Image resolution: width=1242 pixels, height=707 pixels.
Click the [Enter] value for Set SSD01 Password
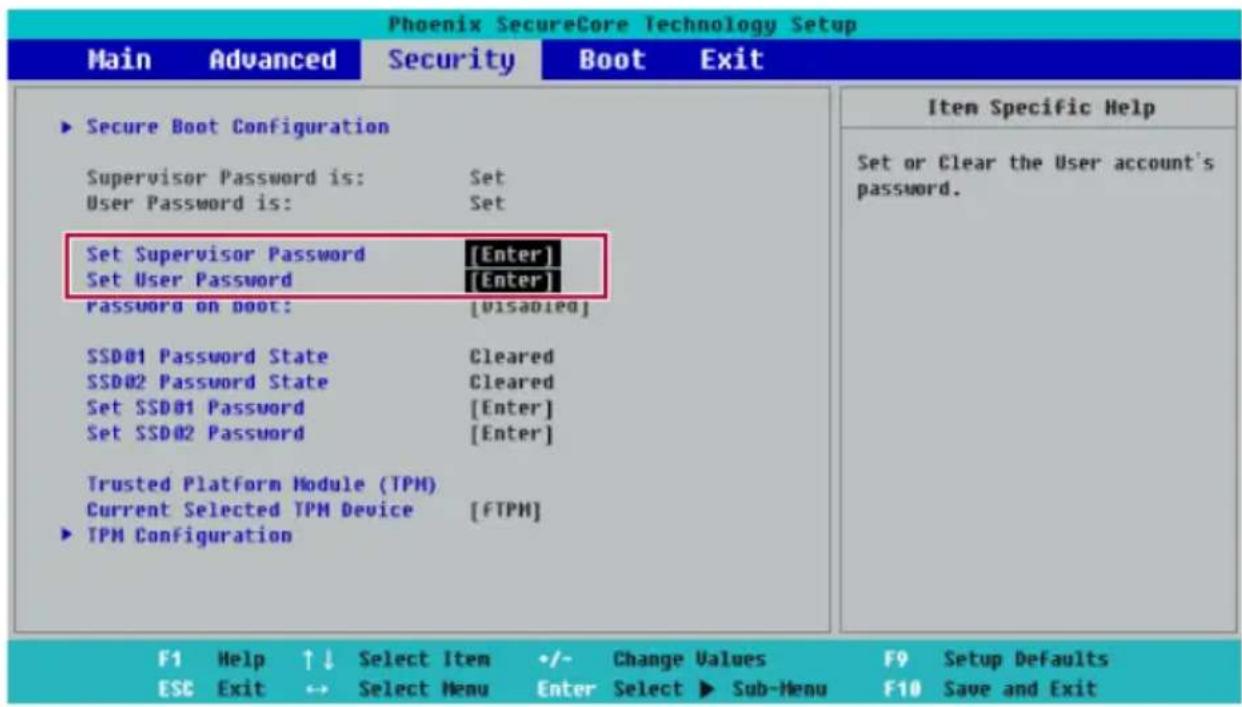[511, 408]
